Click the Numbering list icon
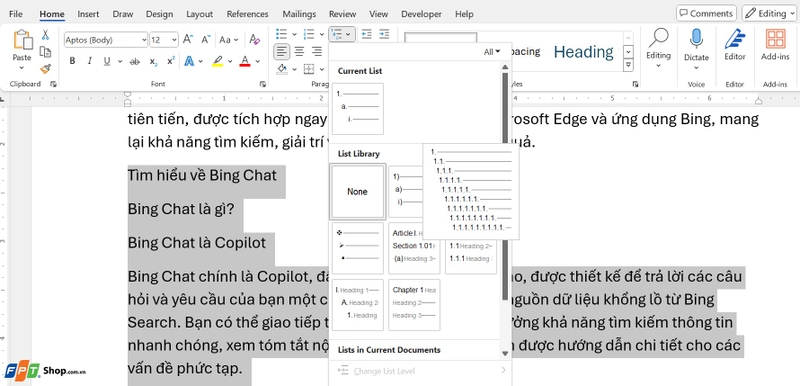 (309, 34)
